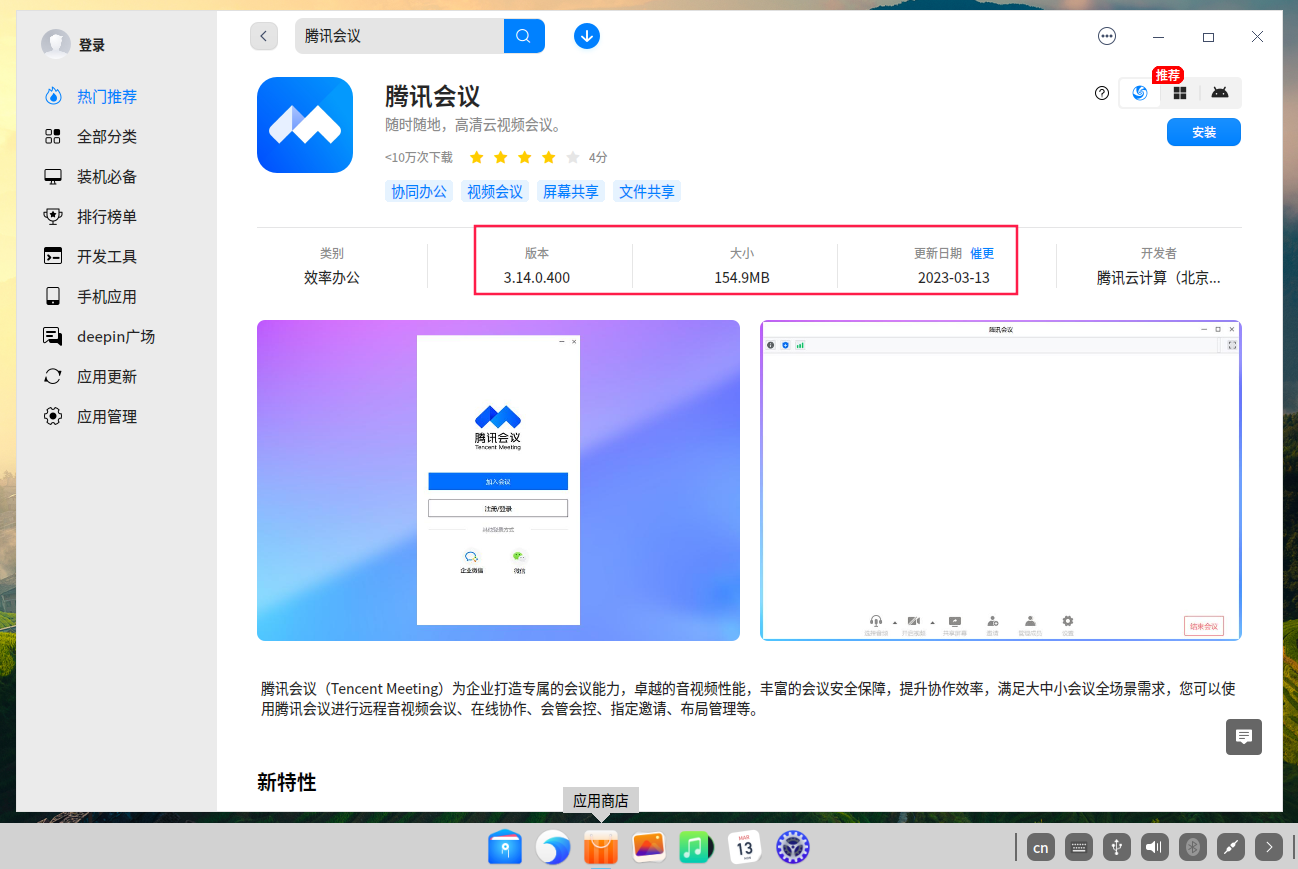Select the Windows version toggle

point(1180,93)
